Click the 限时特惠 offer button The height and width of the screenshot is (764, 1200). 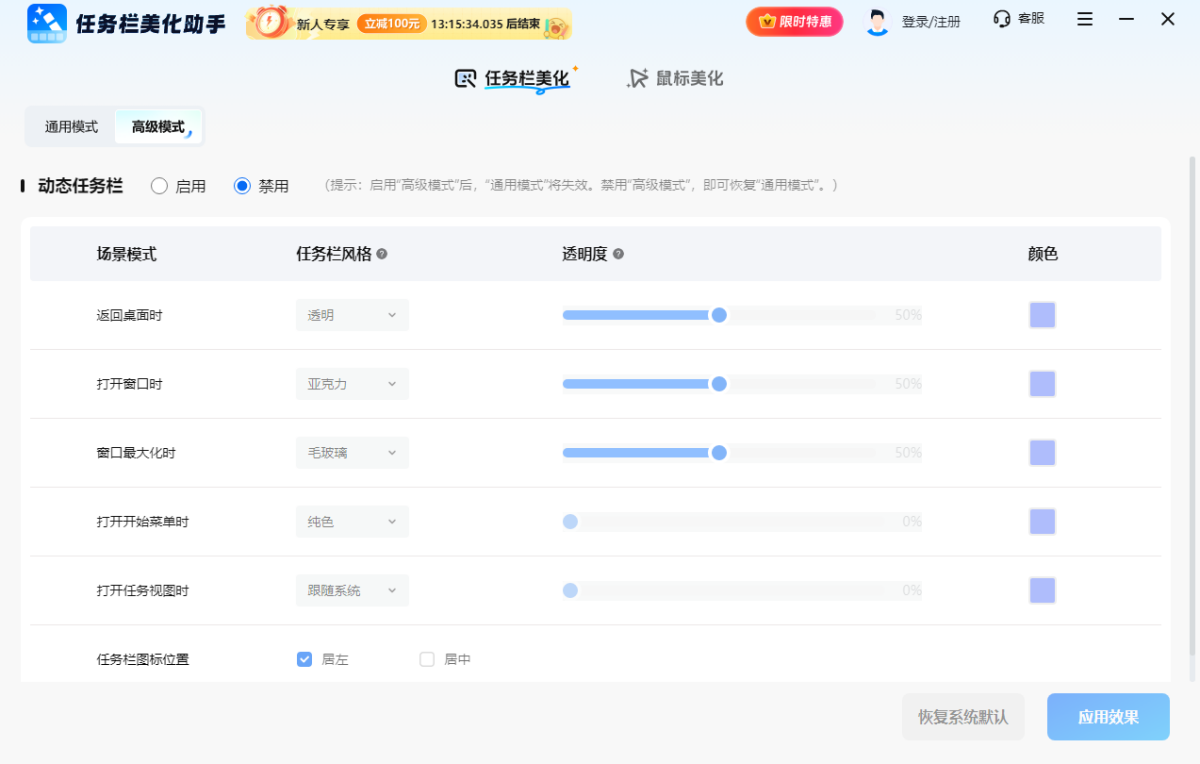click(x=794, y=20)
